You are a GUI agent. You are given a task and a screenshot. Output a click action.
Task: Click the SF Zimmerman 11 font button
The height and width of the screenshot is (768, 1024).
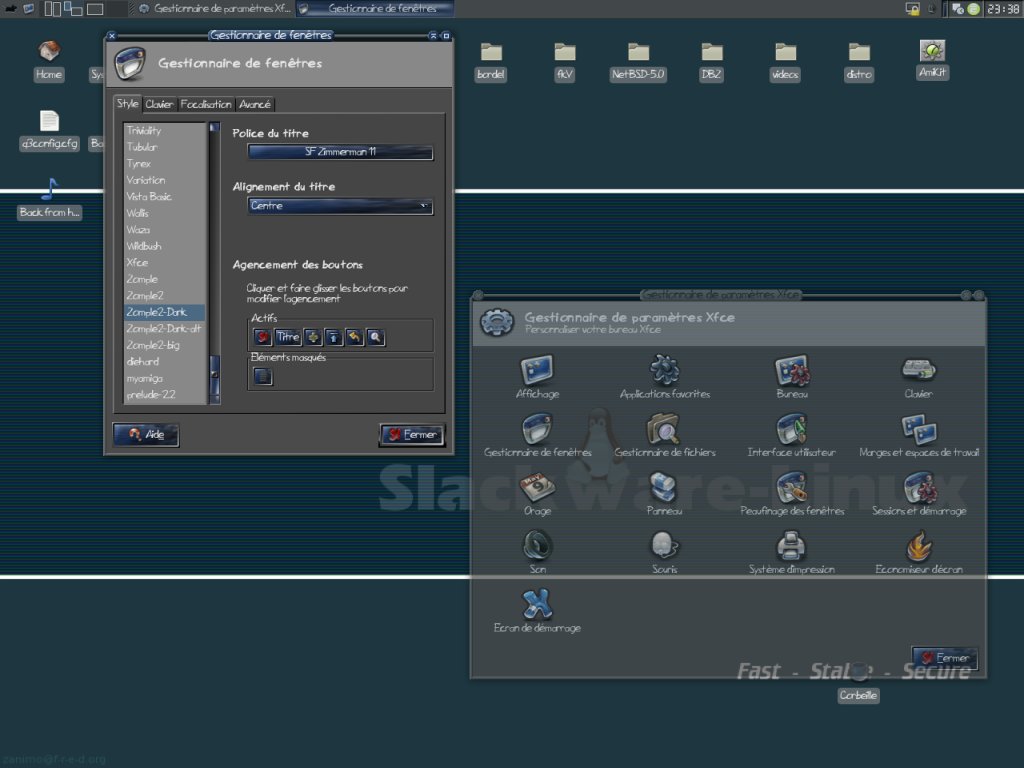click(x=340, y=152)
